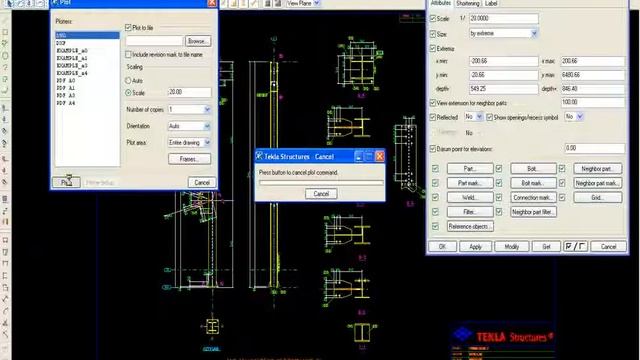
Task: Cancel the plot command in progress dialog
Action: pos(321,193)
